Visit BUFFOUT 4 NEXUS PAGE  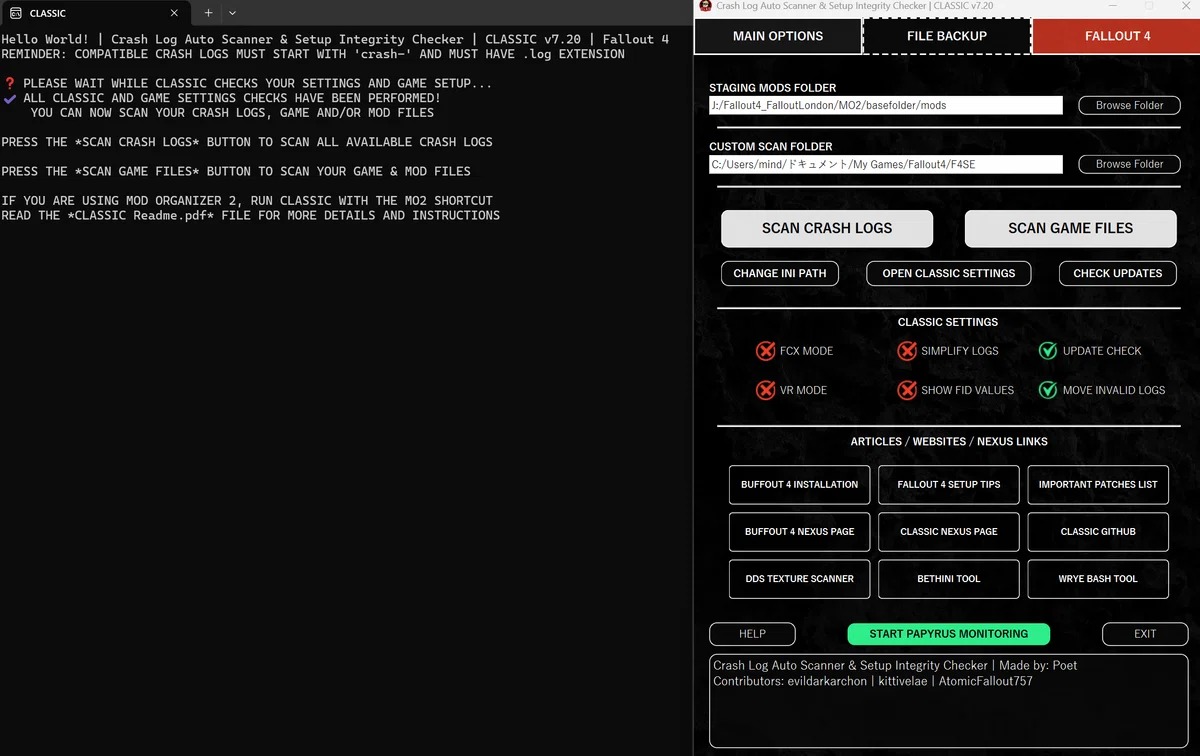799,532
